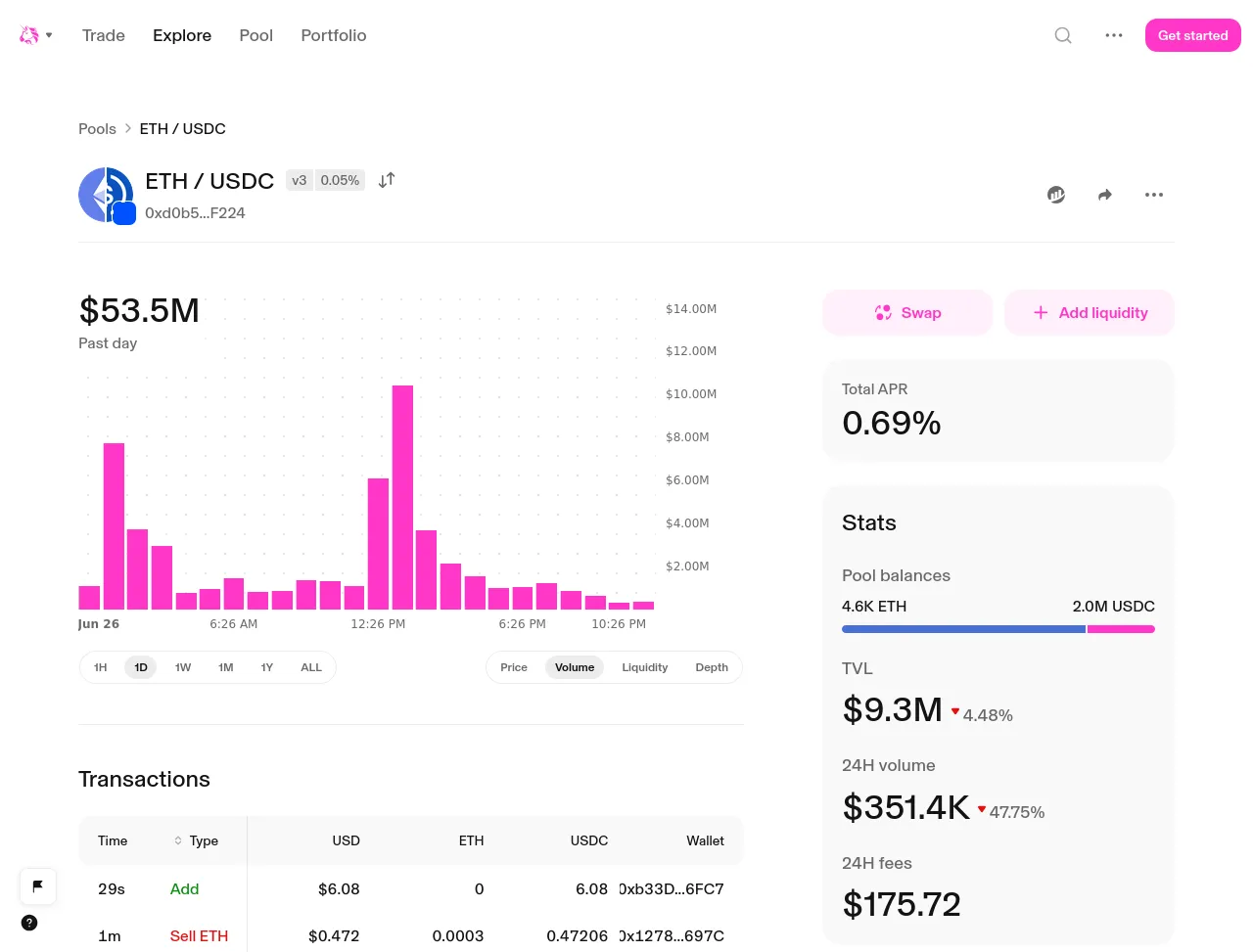Click the Time column header
The height and width of the screenshot is (952, 1253).
coord(113,840)
